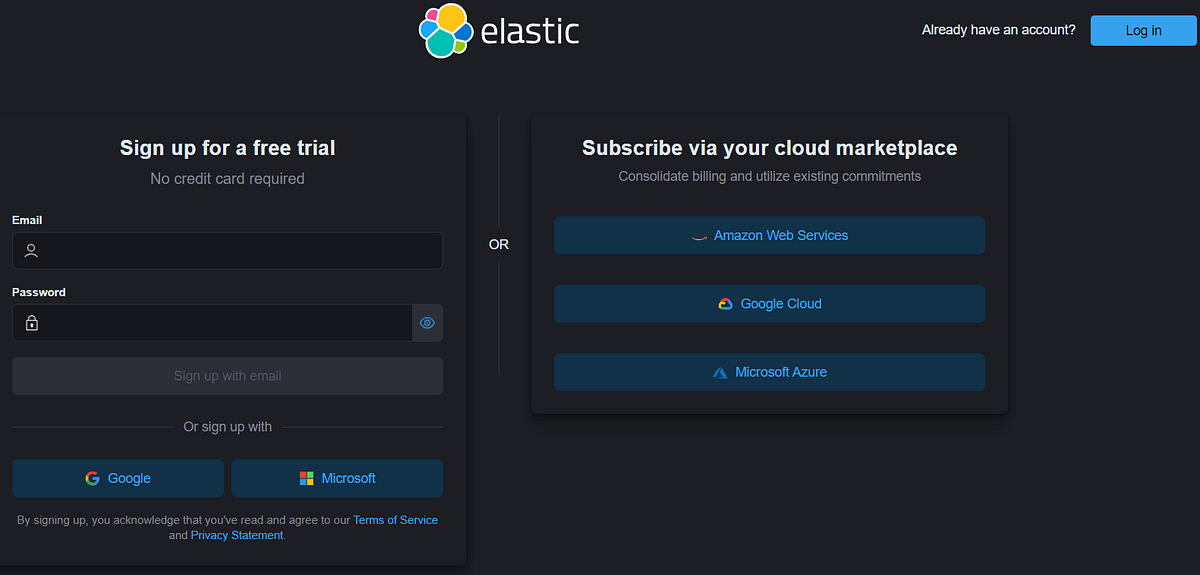Open the Terms of Service link

(395, 520)
